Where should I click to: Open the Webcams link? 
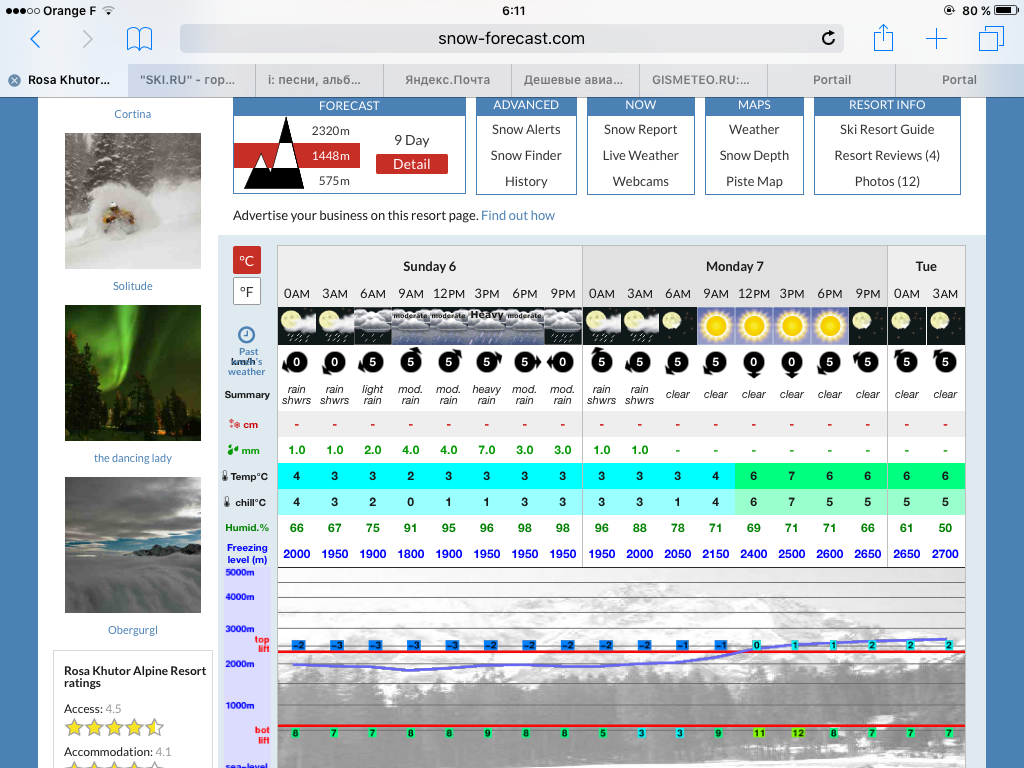(640, 182)
